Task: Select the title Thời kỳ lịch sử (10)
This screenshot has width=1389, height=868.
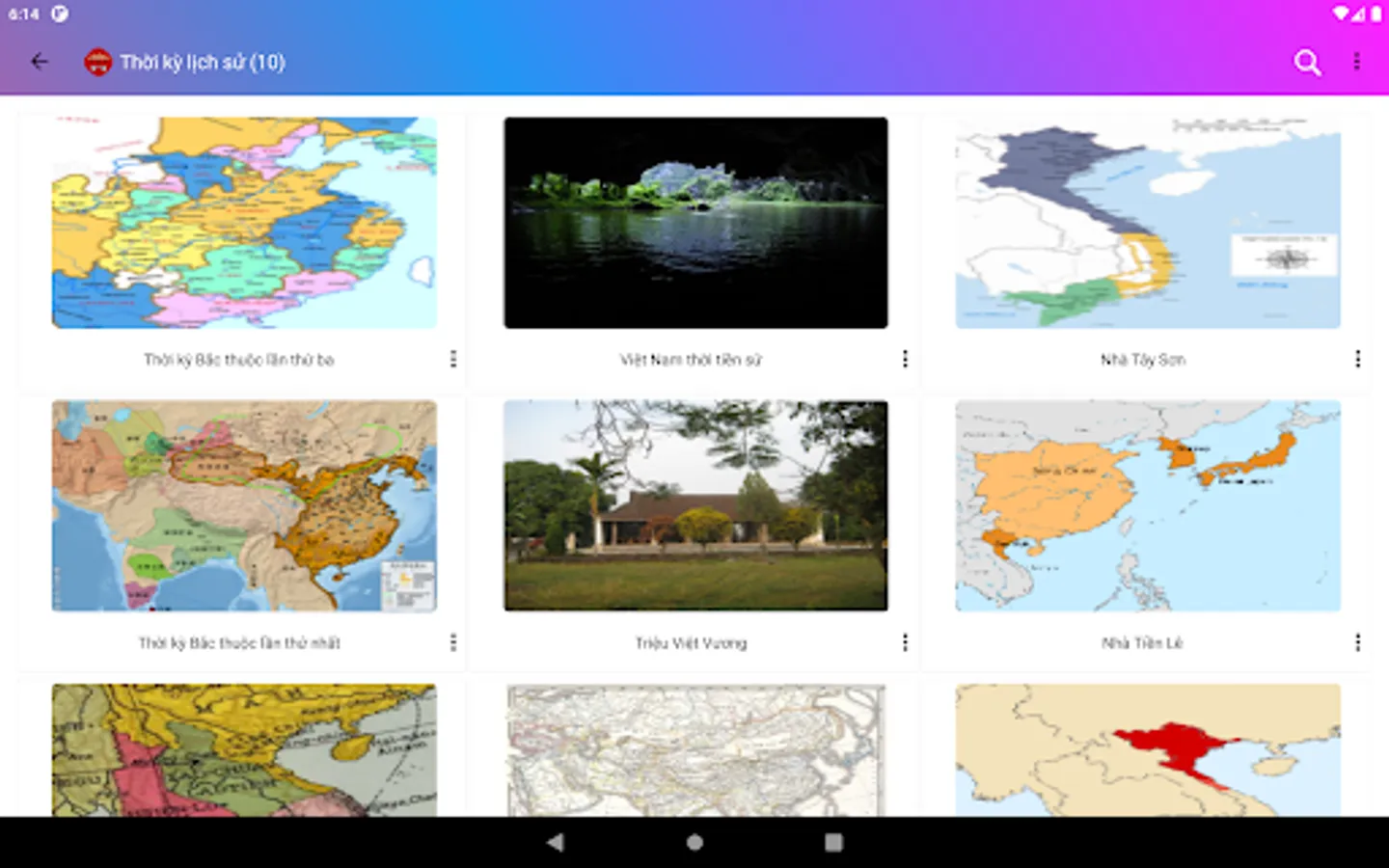Action: click(x=203, y=63)
